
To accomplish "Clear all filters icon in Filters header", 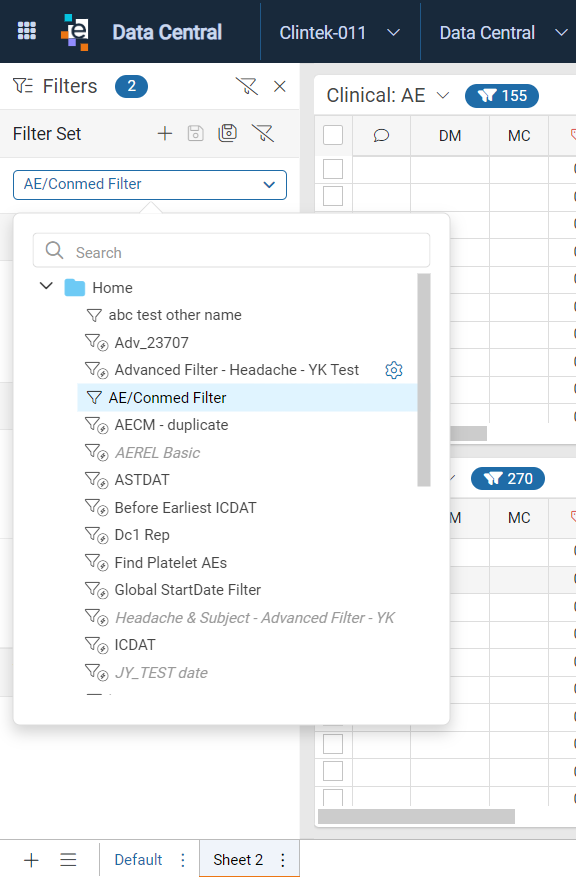I will pyautogui.click(x=247, y=87).
